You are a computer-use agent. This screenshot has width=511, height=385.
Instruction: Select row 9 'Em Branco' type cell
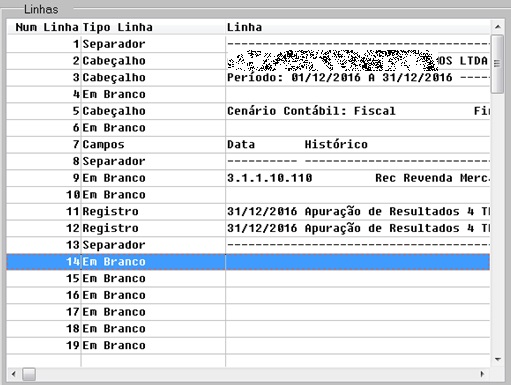click(153, 178)
